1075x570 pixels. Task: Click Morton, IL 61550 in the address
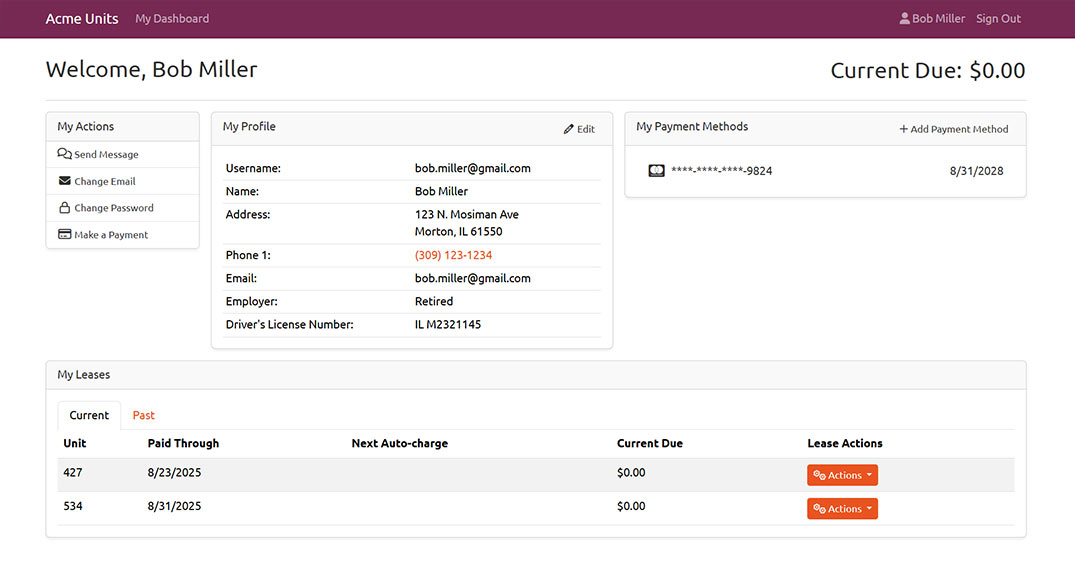click(x=459, y=232)
